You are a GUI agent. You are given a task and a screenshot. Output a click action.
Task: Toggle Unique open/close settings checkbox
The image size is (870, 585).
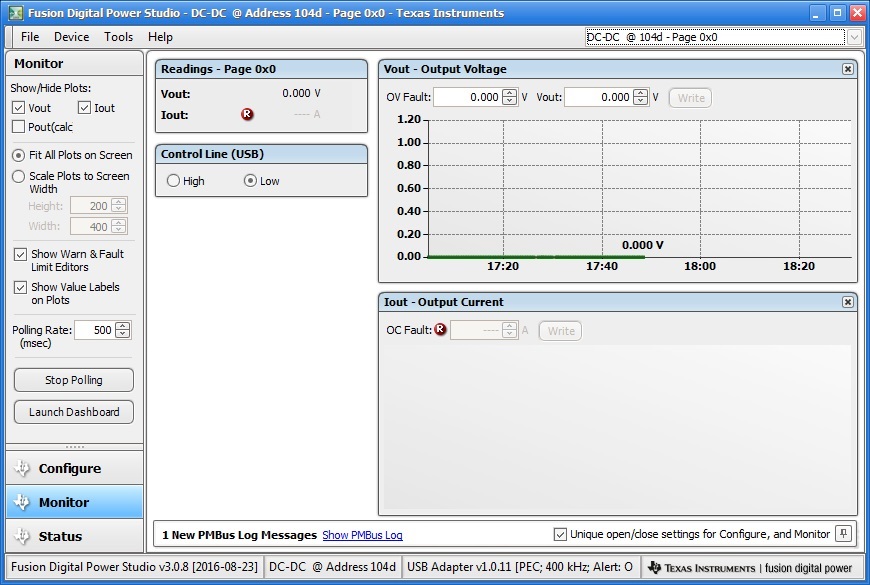pyautogui.click(x=560, y=534)
